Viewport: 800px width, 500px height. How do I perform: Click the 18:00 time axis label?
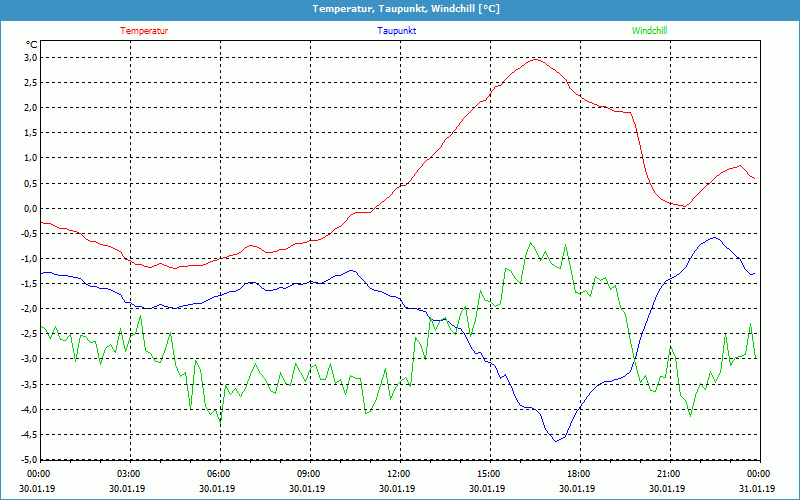580,474
